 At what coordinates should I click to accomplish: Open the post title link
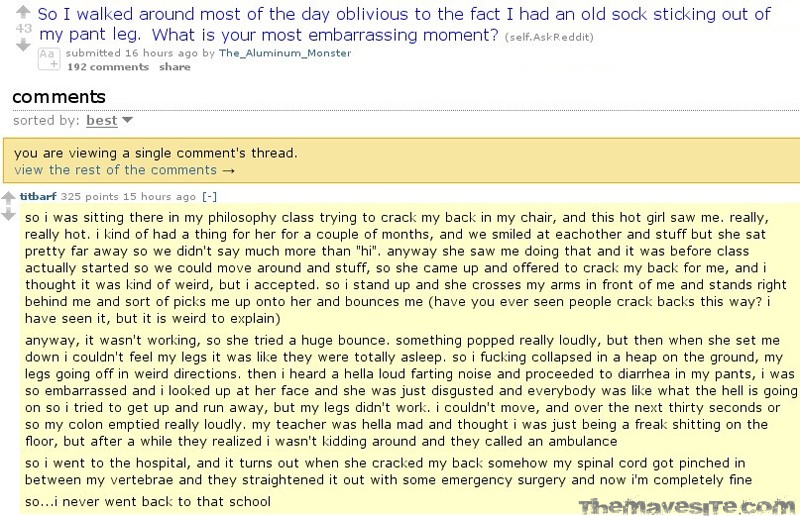tap(404, 24)
